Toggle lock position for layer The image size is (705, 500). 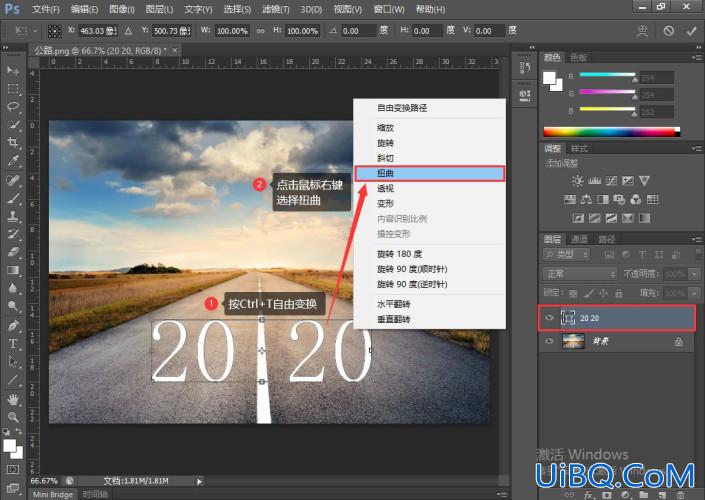(603, 294)
